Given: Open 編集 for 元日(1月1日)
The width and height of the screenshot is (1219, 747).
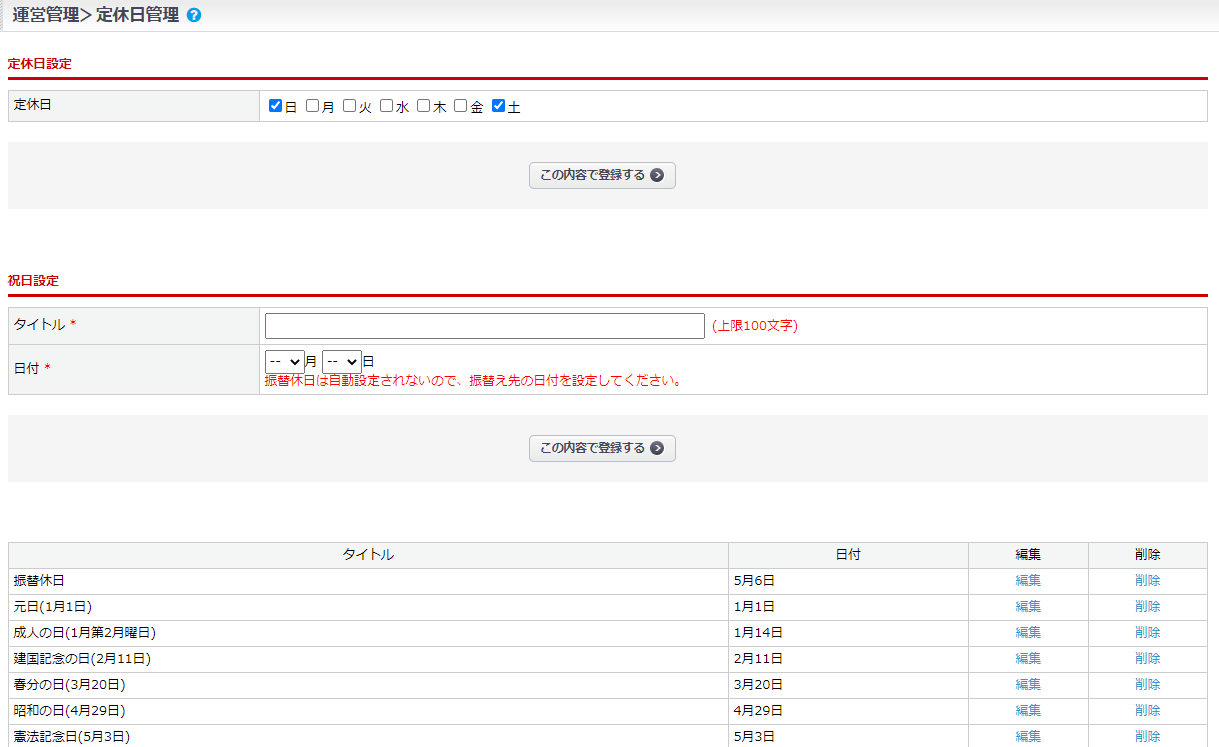Looking at the screenshot, I should tap(1028, 607).
